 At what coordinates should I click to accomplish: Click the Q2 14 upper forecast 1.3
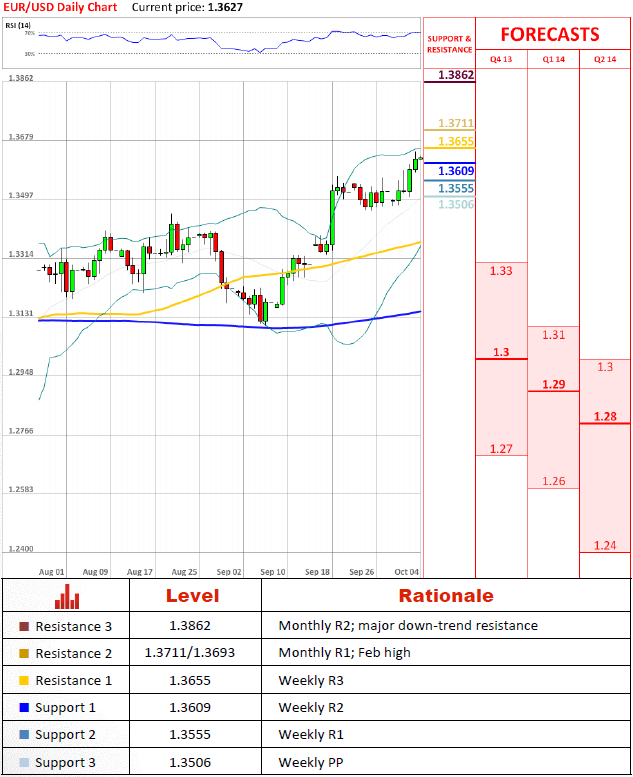[605, 367]
